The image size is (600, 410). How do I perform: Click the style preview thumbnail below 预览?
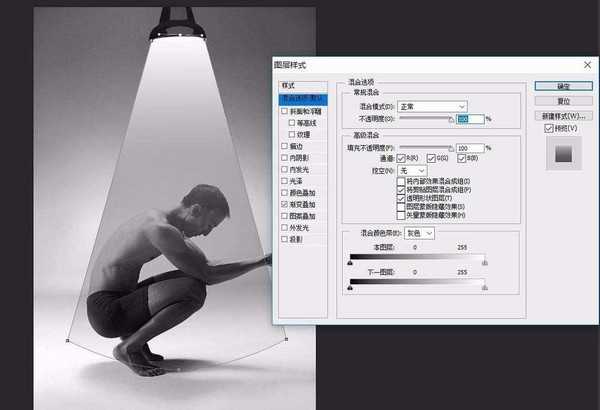pos(564,154)
